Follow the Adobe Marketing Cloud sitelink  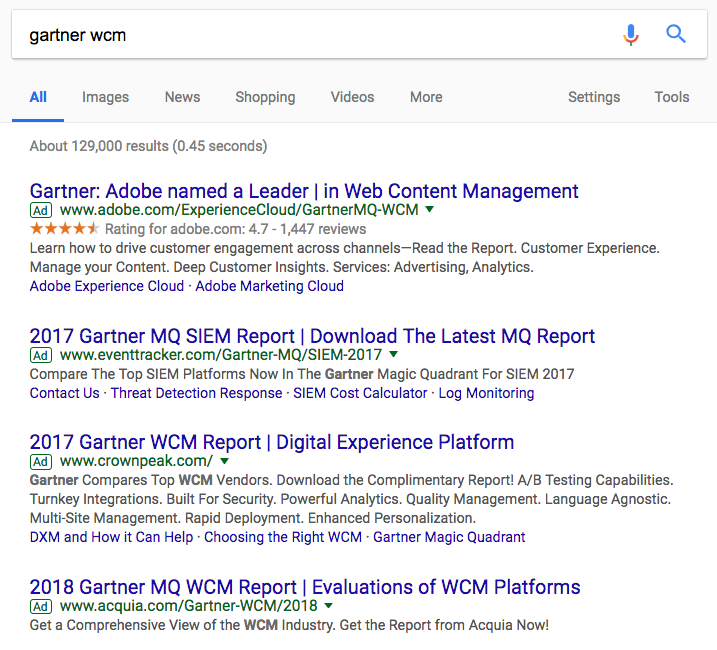pos(270,286)
